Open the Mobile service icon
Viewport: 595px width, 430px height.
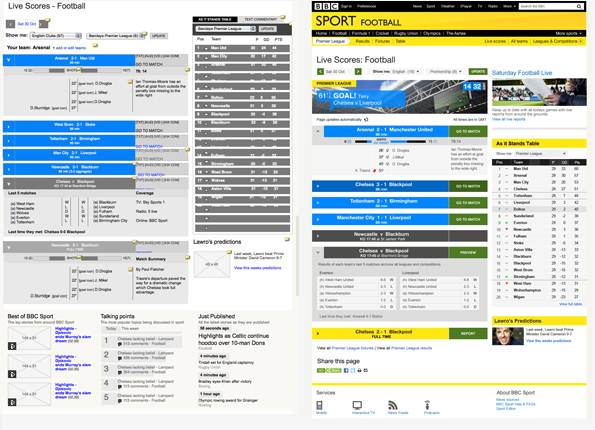point(320,405)
